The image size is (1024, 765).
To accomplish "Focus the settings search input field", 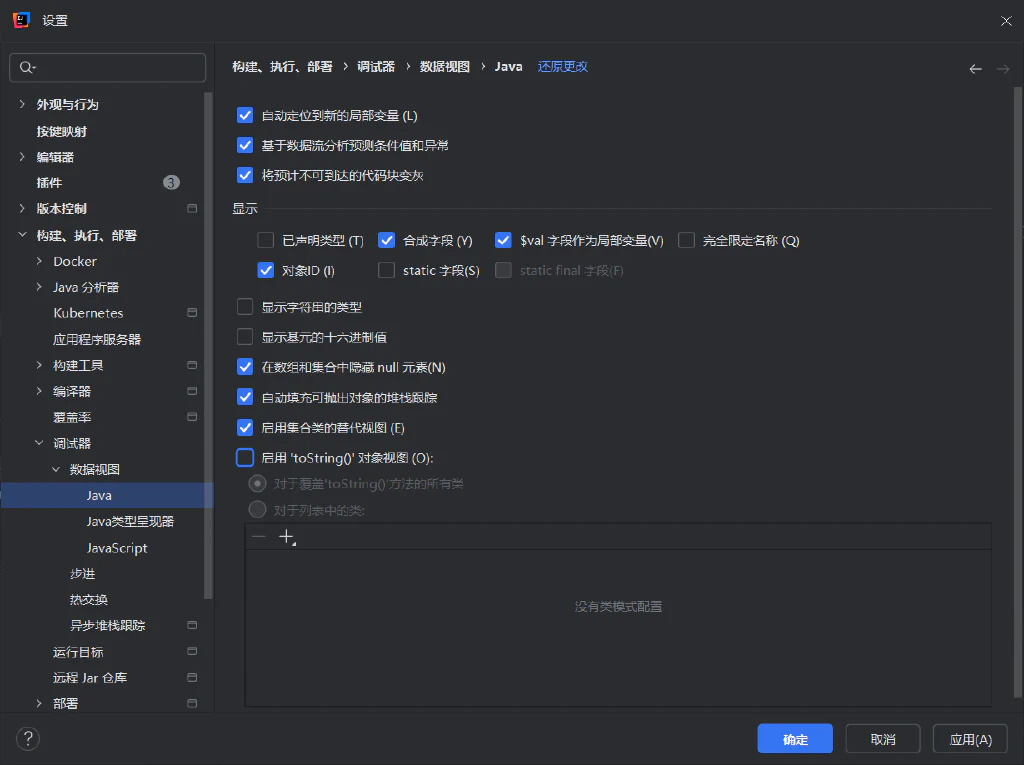I will (x=108, y=67).
